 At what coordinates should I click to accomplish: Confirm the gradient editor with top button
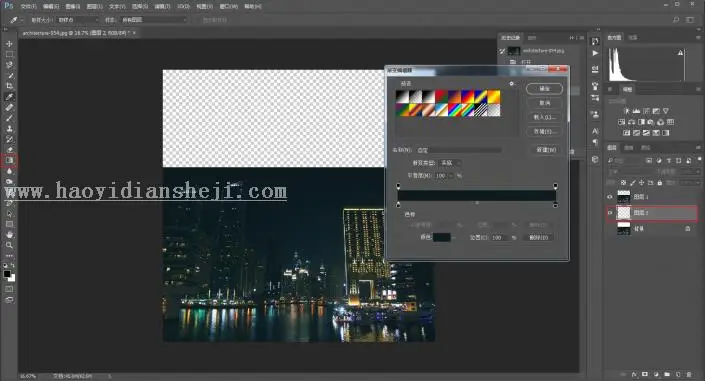[544, 89]
